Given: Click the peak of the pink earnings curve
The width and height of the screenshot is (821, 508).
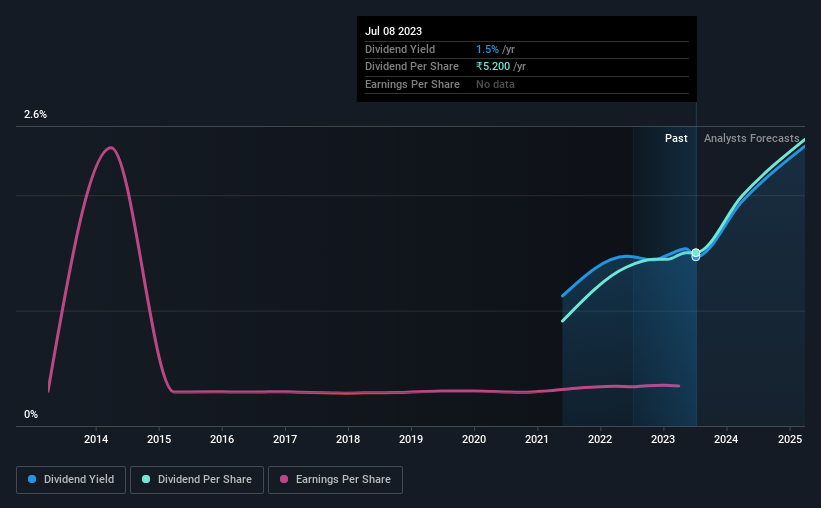Looking at the screenshot, I should pos(110,148).
